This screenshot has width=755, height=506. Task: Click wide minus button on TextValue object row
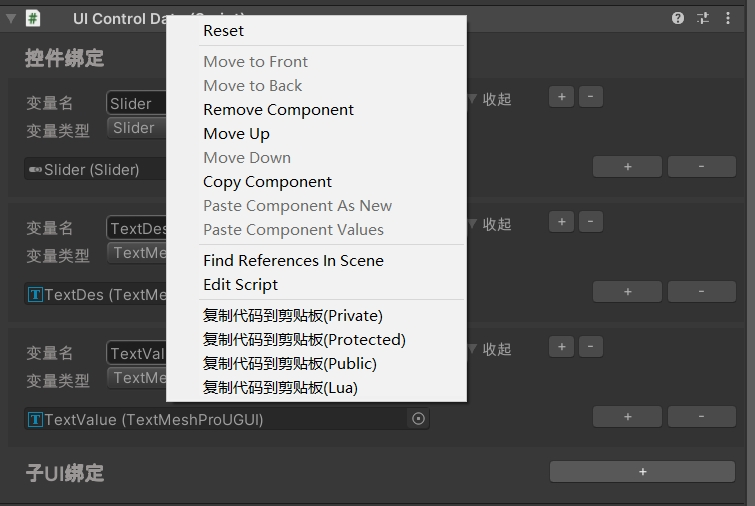[x=702, y=417]
